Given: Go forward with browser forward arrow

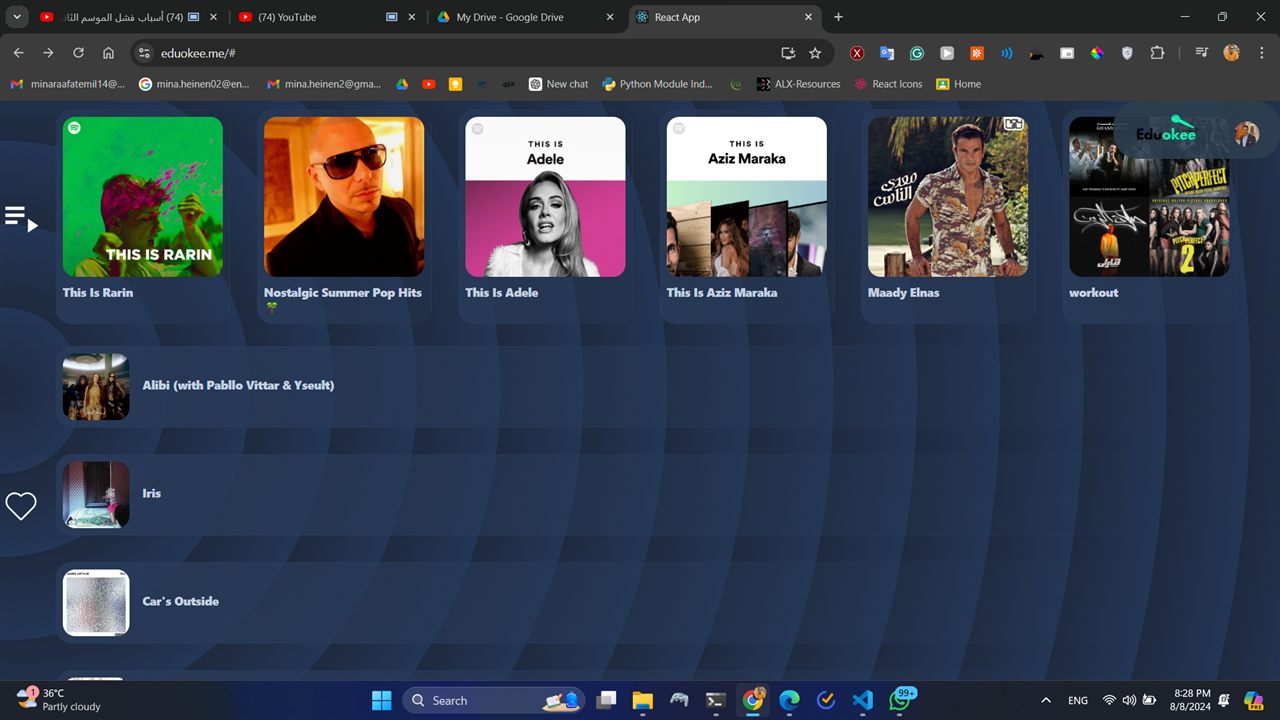Looking at the screenshot, I should tap(48, 53).
